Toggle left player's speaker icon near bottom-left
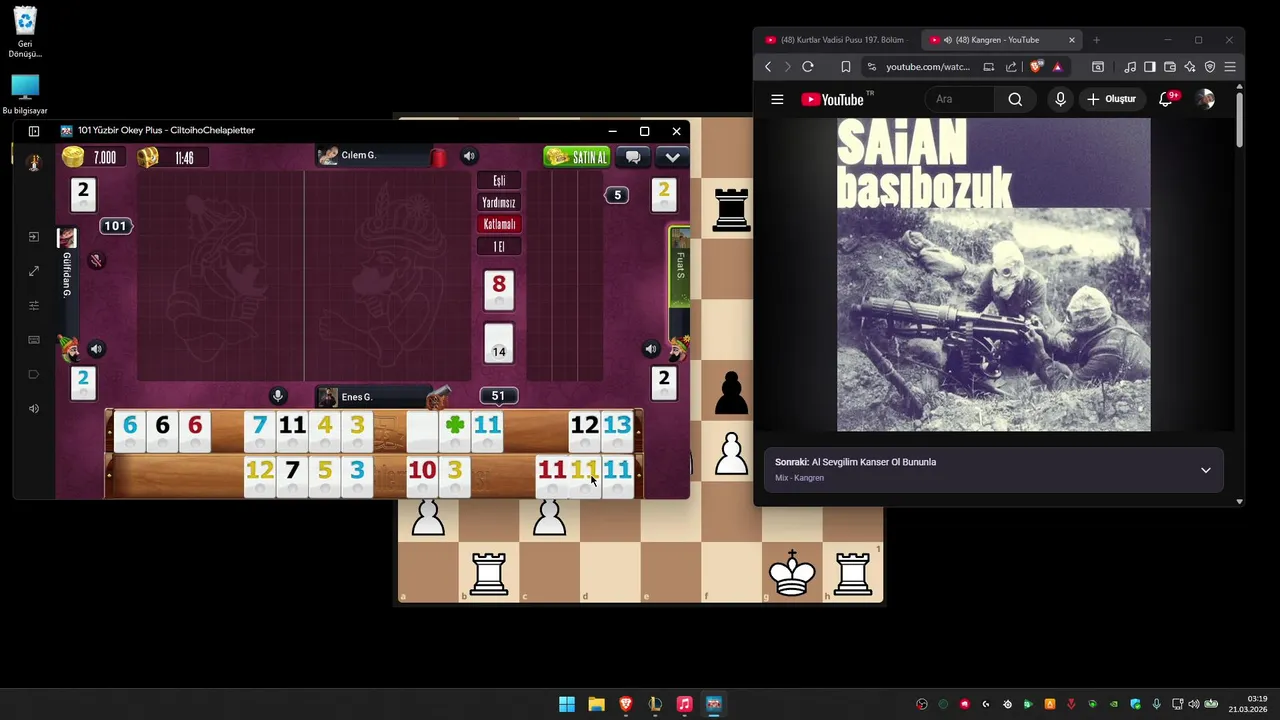 pos(96,349)
